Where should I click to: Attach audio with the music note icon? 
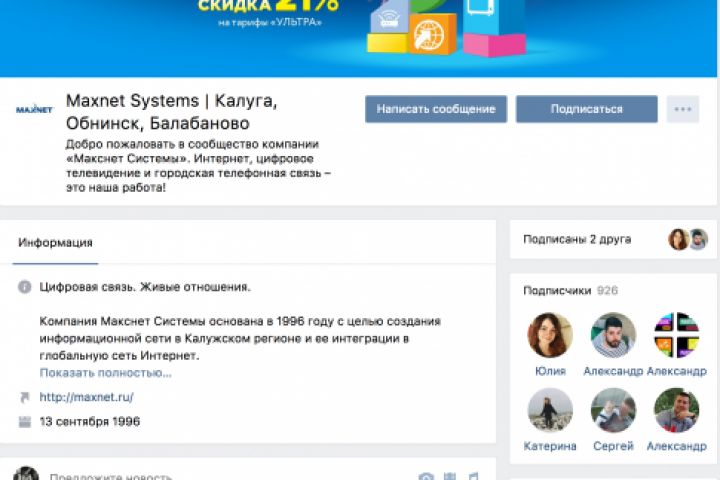pos(474,476)
